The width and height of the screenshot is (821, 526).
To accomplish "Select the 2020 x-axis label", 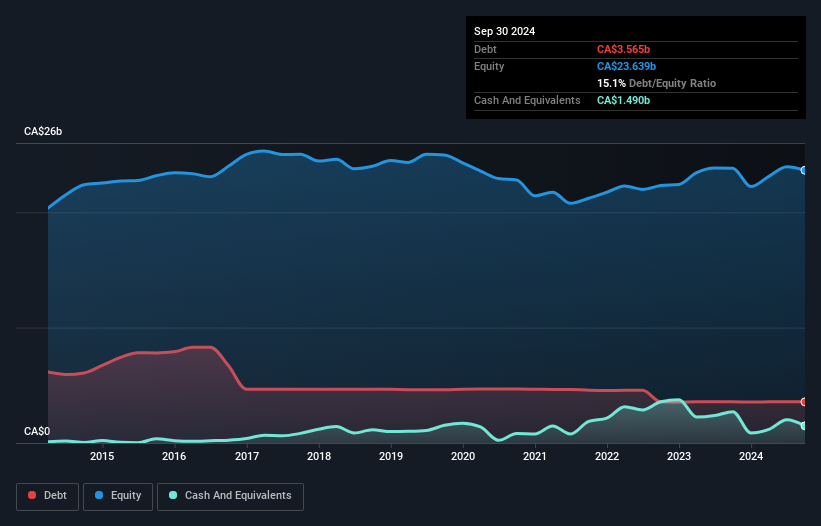I will [463, 456].
